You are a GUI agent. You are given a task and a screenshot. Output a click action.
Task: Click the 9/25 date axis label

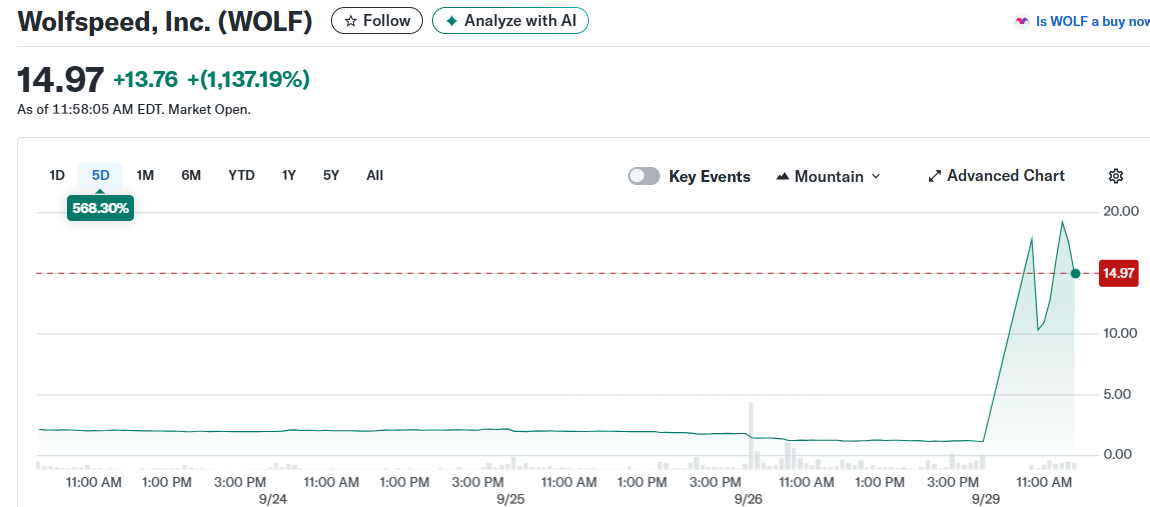tap(510, 498)
